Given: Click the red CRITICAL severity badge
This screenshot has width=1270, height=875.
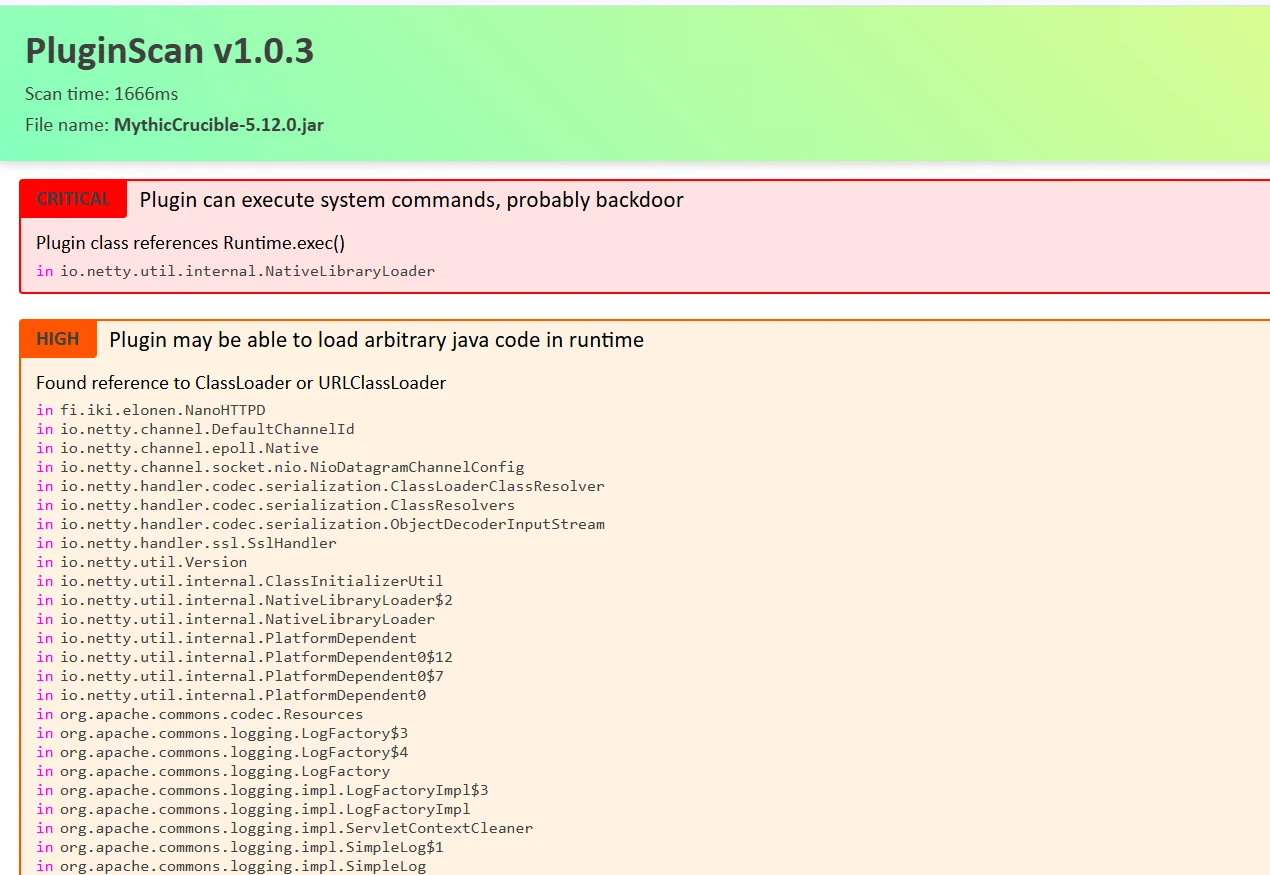Looking at the screenshot, I should tap(73, 199).
